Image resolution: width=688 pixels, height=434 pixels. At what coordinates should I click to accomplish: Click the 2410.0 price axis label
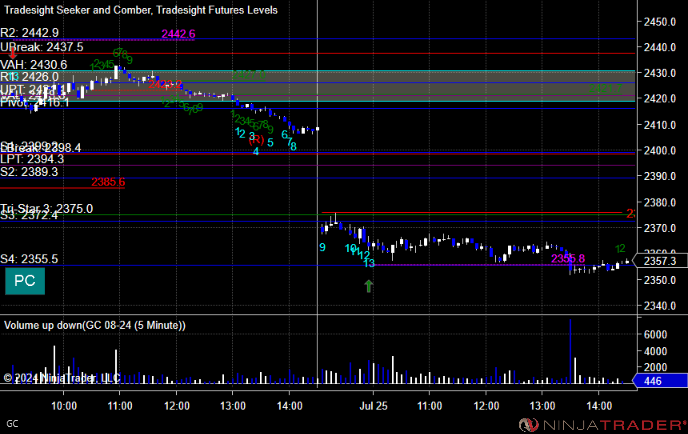click(659, 125)
